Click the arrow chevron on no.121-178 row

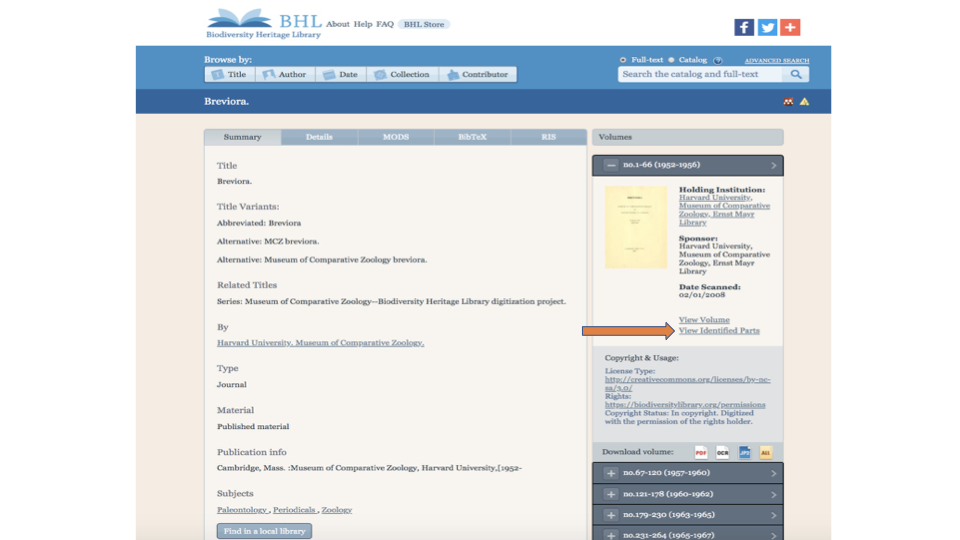point(774,494)
